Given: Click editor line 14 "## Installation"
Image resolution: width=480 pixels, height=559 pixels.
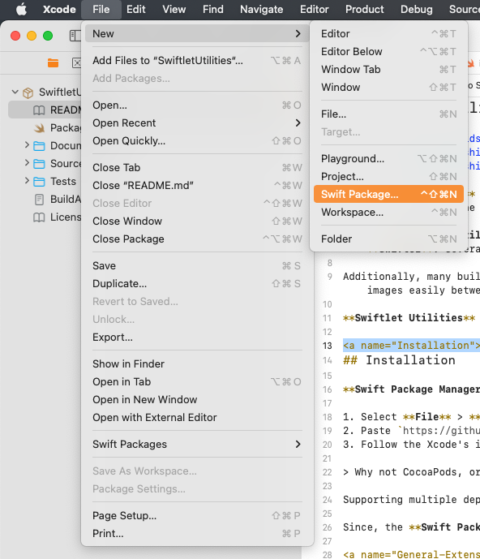Looking at the screenshot, I should (x=399, y=360).
